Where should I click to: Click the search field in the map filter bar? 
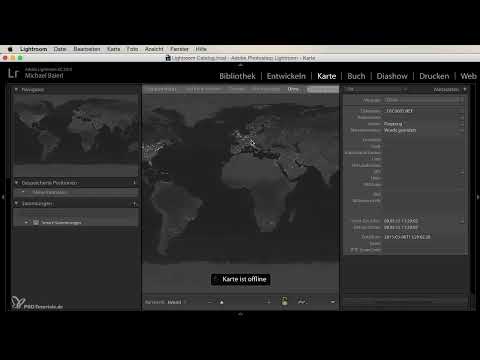tap(323, 89)
